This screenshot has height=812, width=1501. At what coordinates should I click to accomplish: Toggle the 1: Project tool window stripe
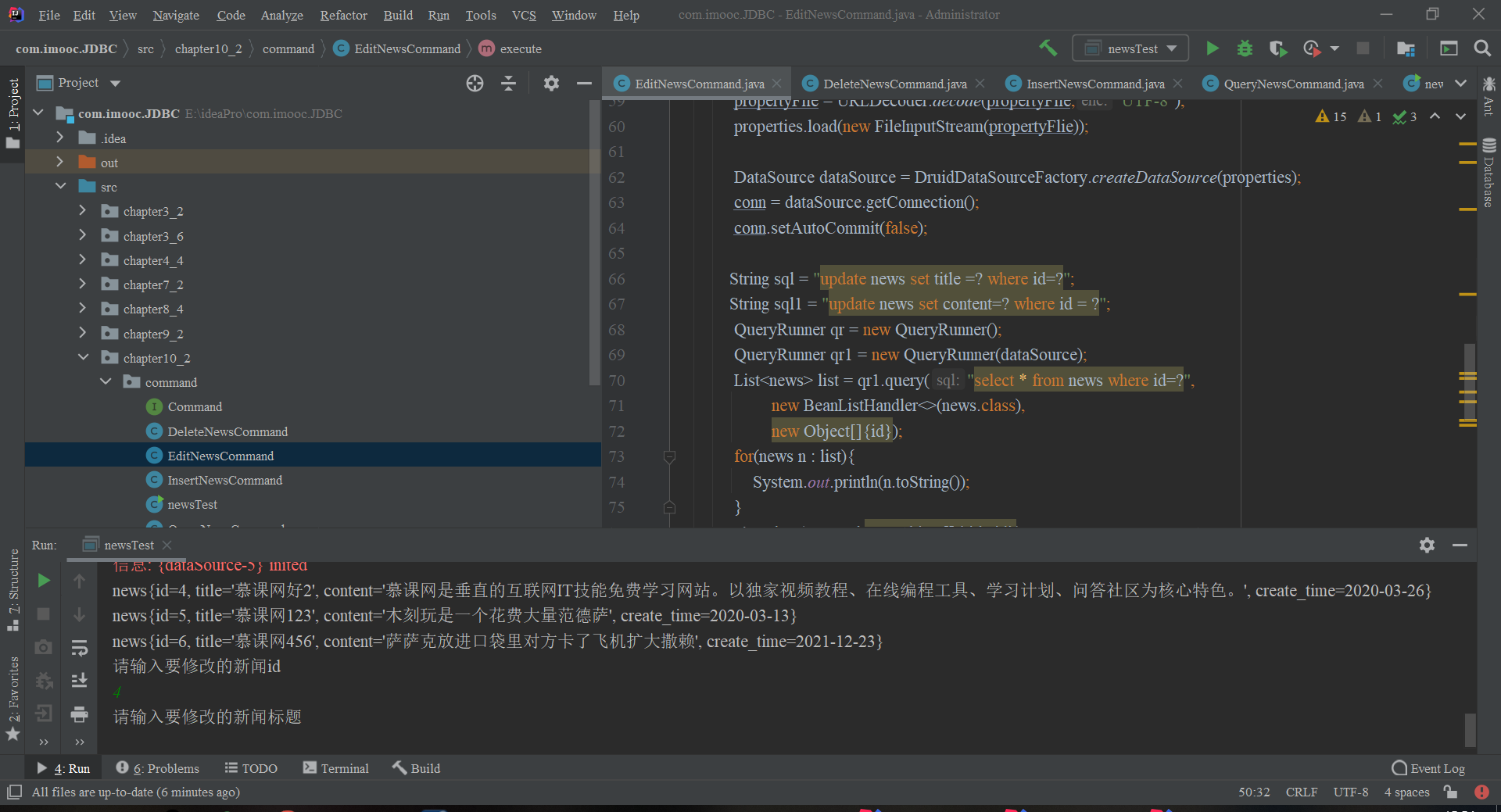coord(13,113)
